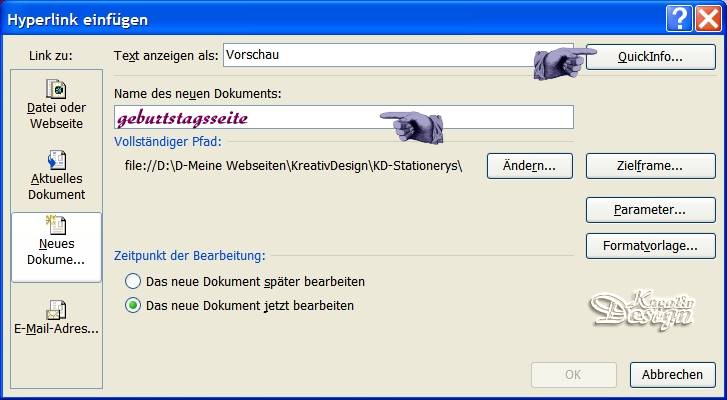Click the greyed-out OK button
727x400 pixels.
tap(574, 375)
